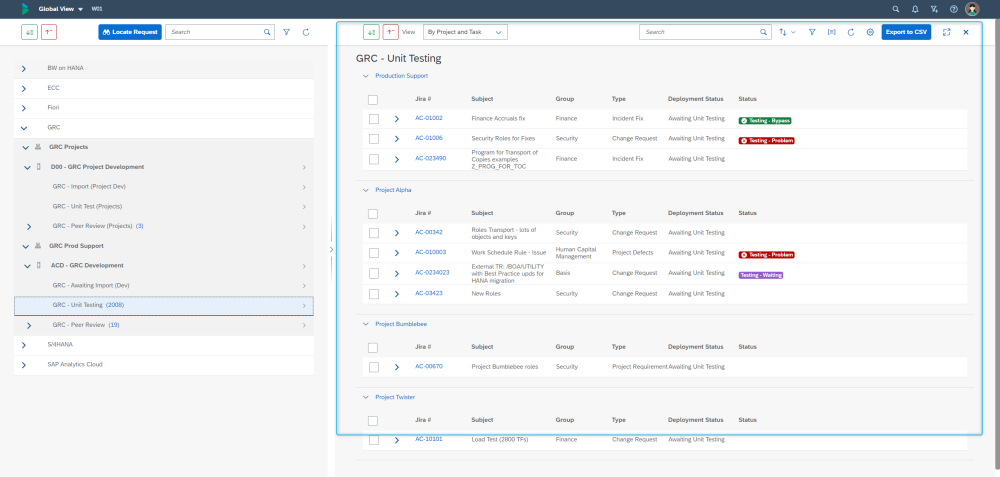
Task: Select GRC - Peer Review (19) item
Action: click(86, 325)
